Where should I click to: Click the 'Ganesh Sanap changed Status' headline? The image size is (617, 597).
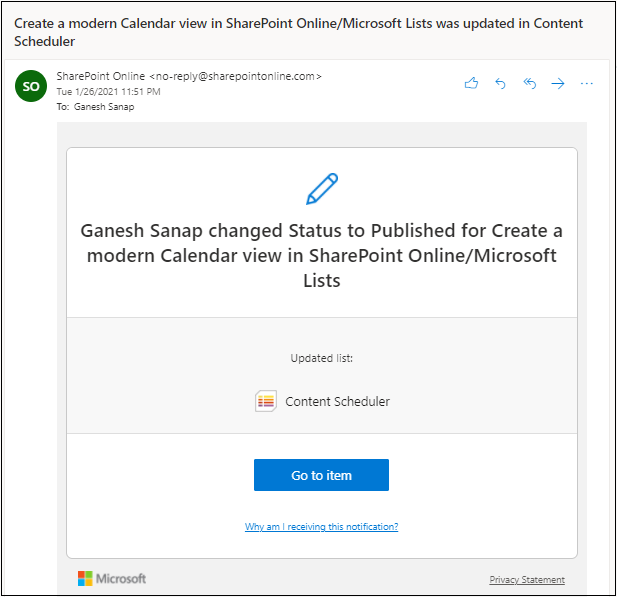(321, 255)
